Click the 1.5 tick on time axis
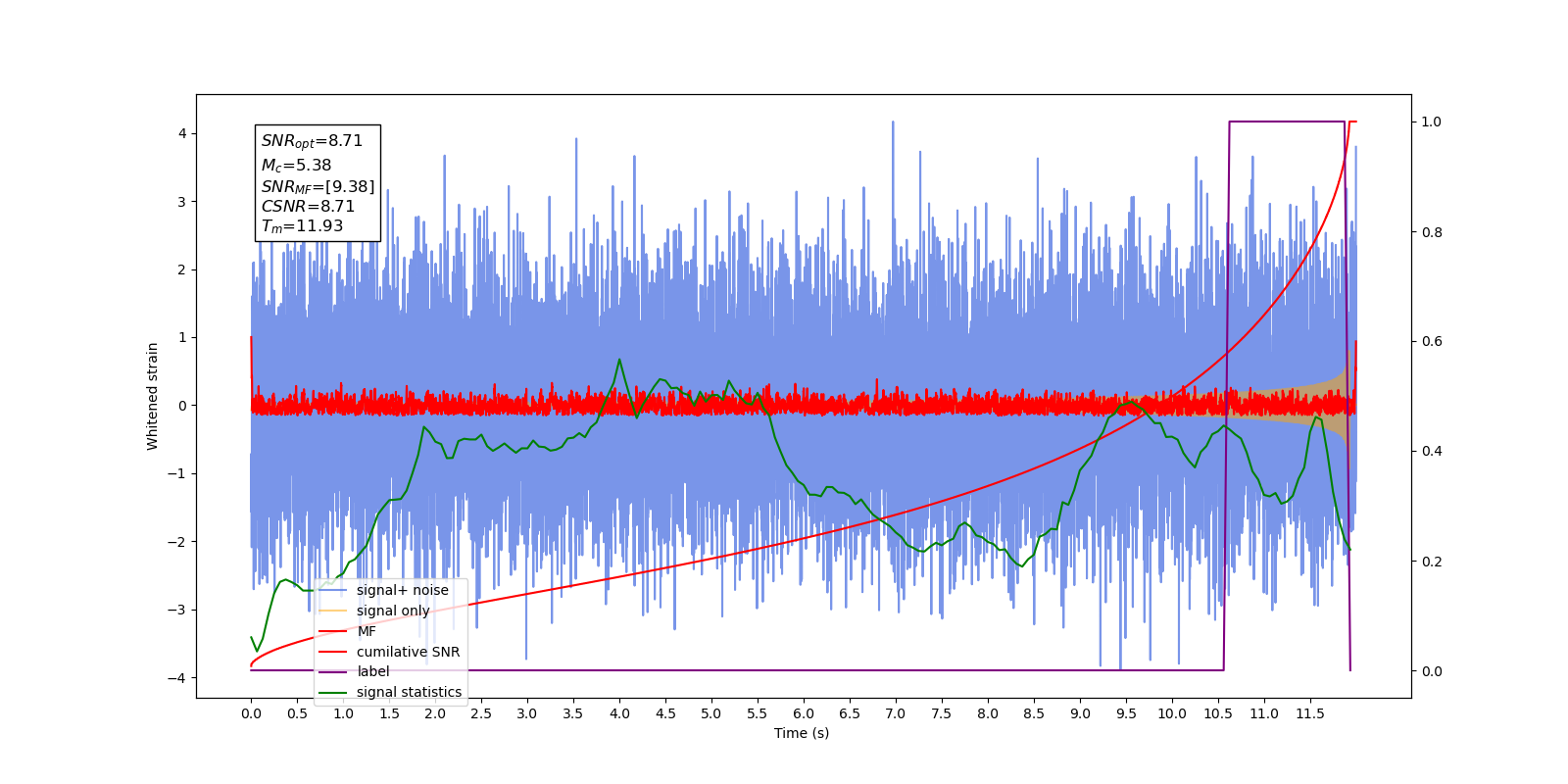The width and height of the screenshot is (1568, 784). tap(389, 713)
